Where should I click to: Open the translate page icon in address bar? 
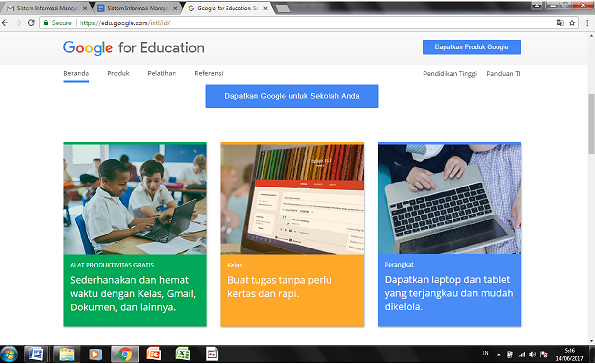(560, 23)
